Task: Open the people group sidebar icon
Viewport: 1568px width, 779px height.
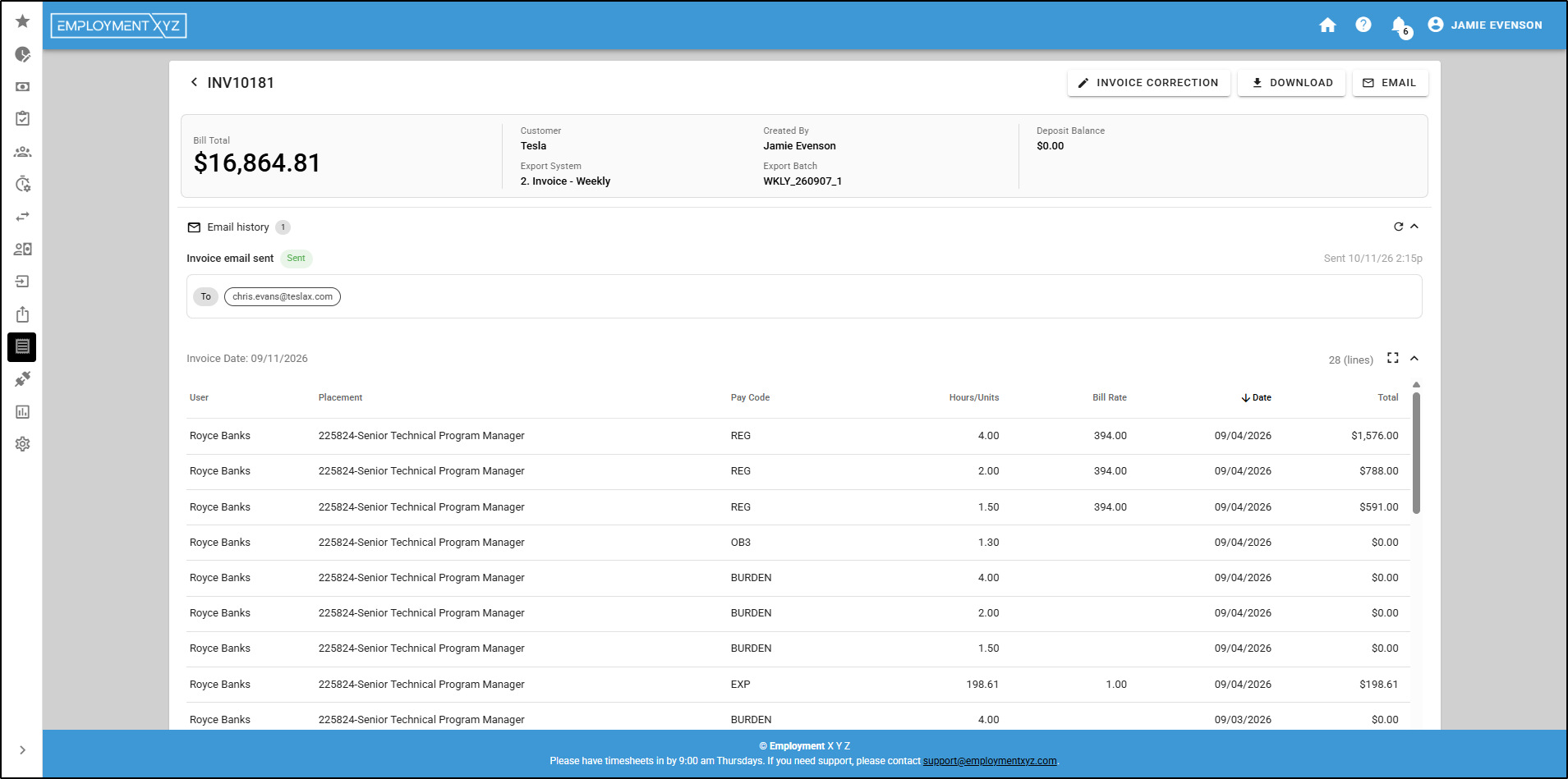Action: pyautogui.click(x=22, y=152)
